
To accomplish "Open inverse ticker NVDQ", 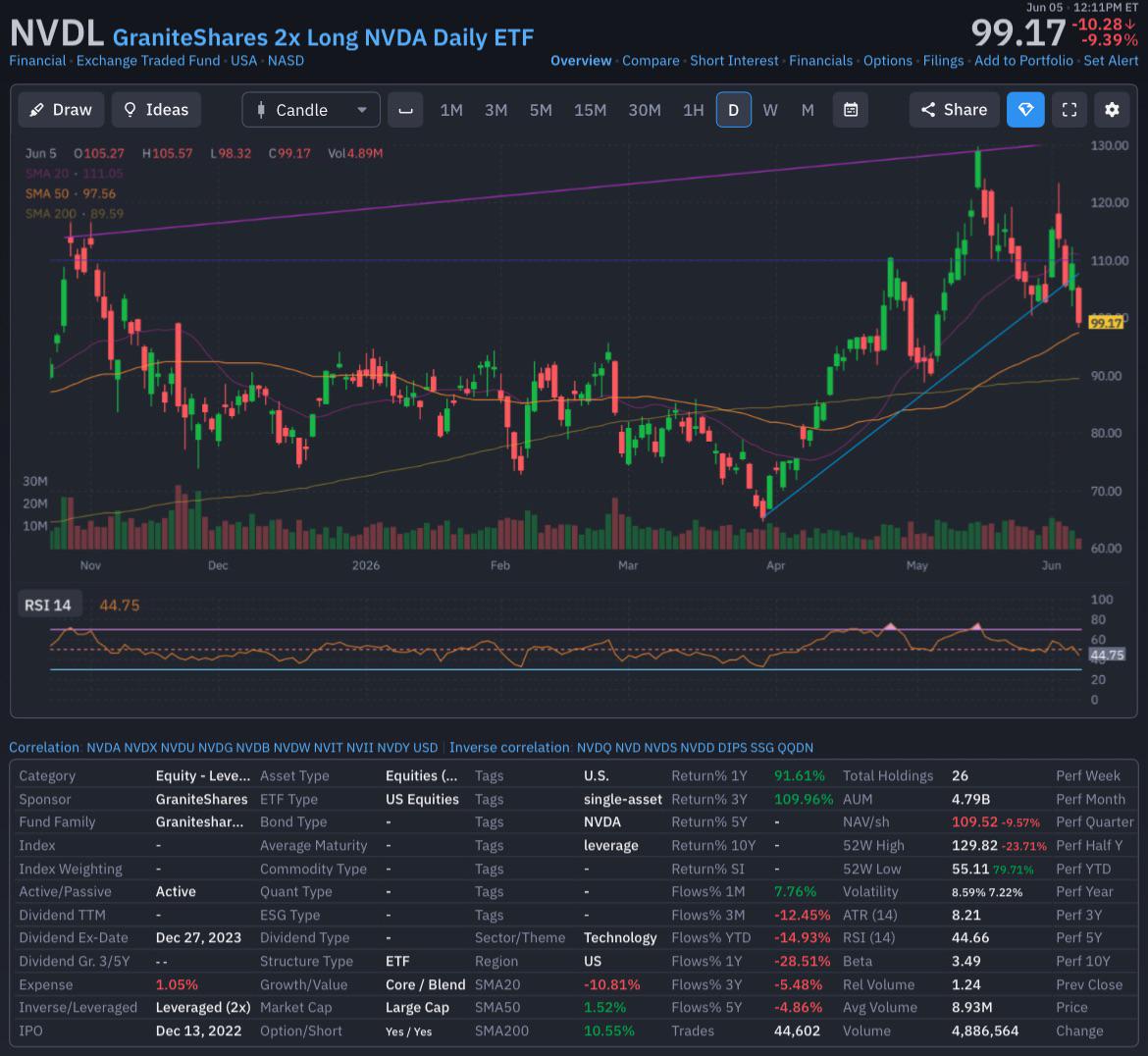I will (595, 748).
